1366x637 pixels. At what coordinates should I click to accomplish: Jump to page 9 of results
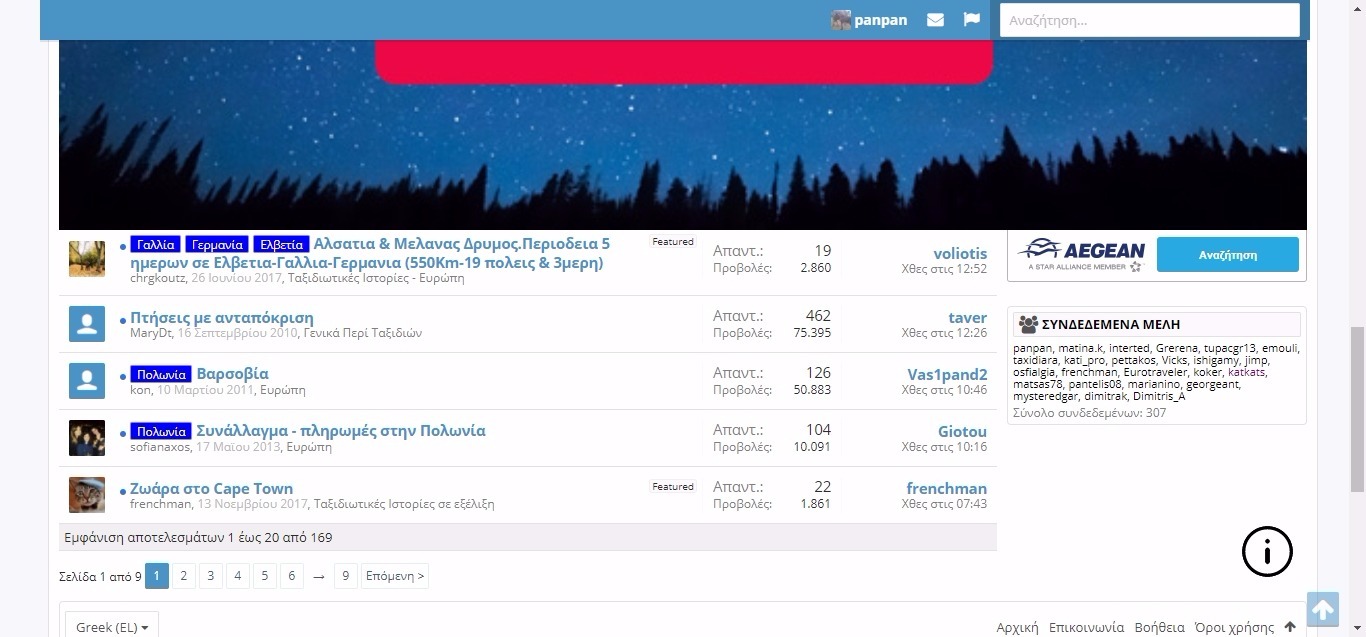click(345, 576)
